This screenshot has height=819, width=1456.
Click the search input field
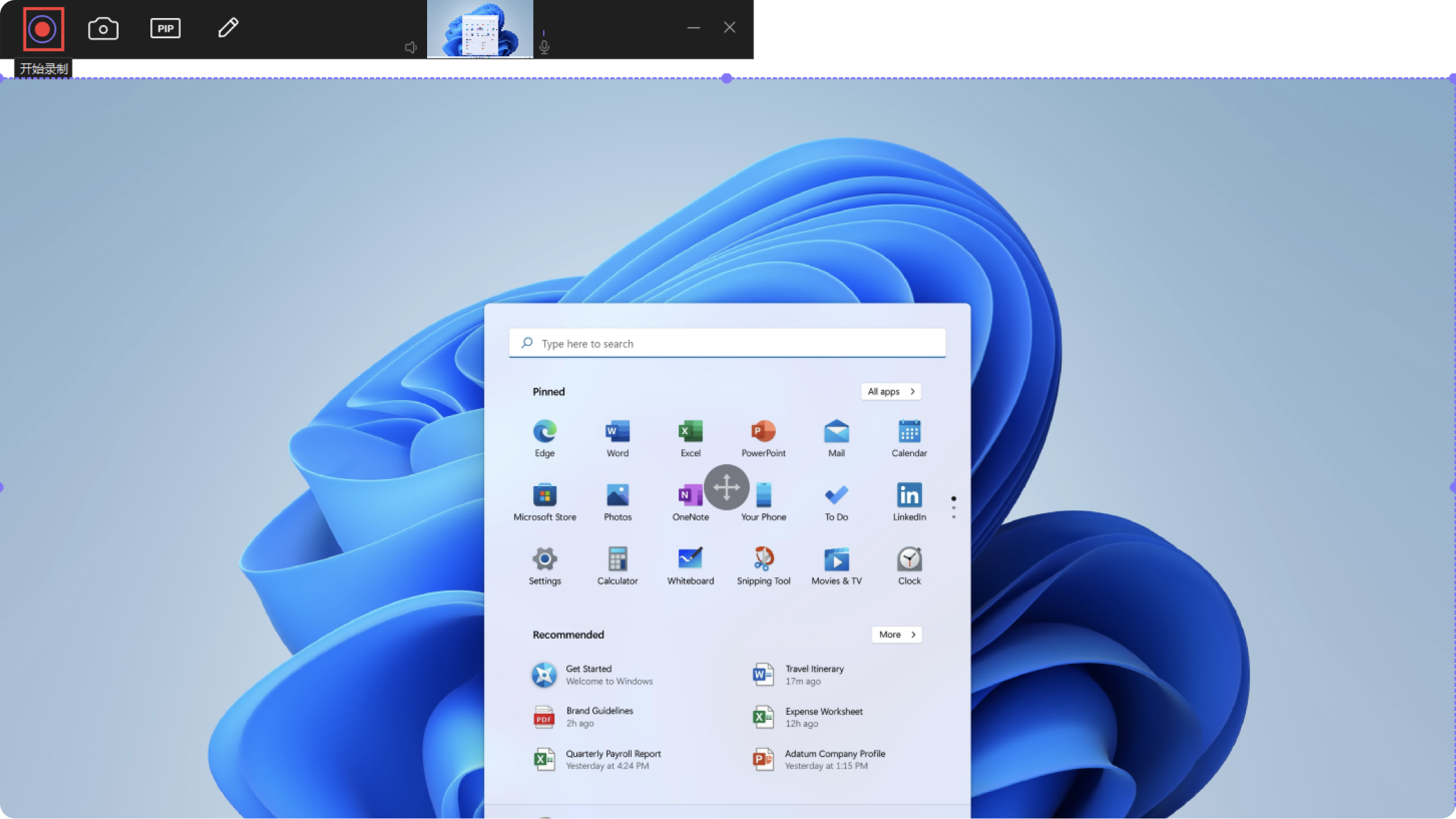[x=727, y=343]
